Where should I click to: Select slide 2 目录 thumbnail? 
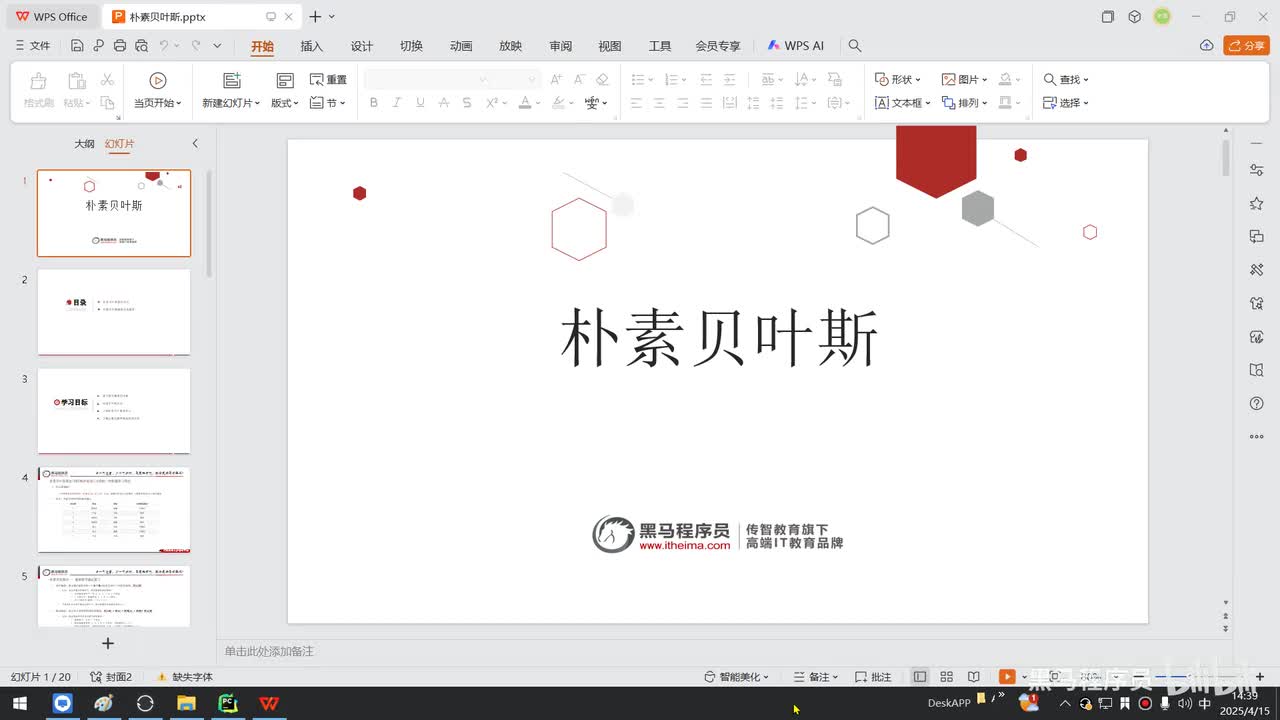(x=114, y=312)
